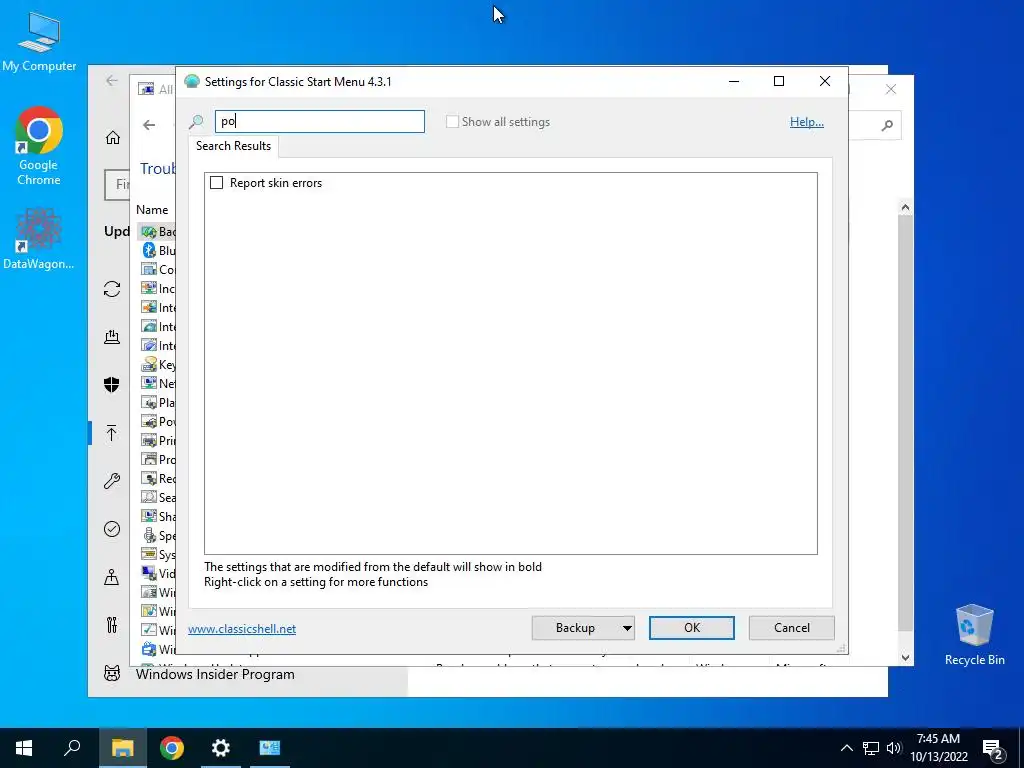Open the Backup dropdown button

583,628
